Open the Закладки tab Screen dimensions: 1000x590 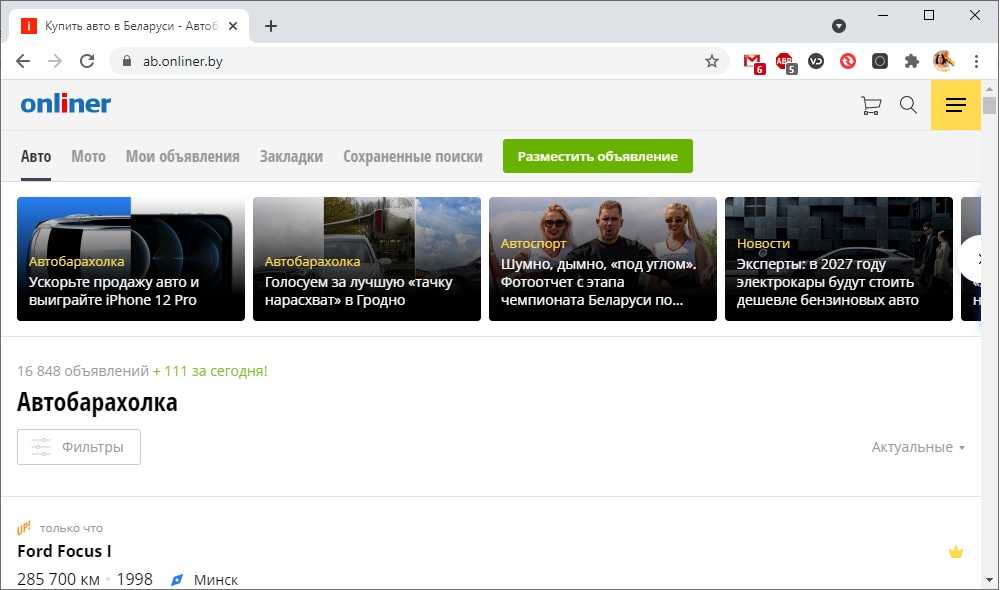click(291, 156)
